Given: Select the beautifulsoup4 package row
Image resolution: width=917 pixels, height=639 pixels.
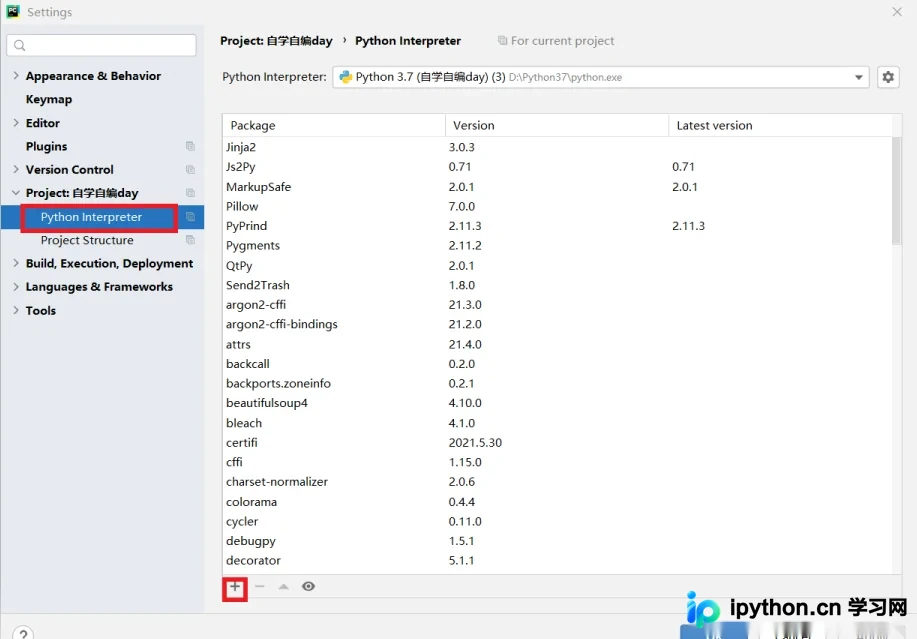Looking at the screenshot, I should pyautogui.click(x=557, y=403).
